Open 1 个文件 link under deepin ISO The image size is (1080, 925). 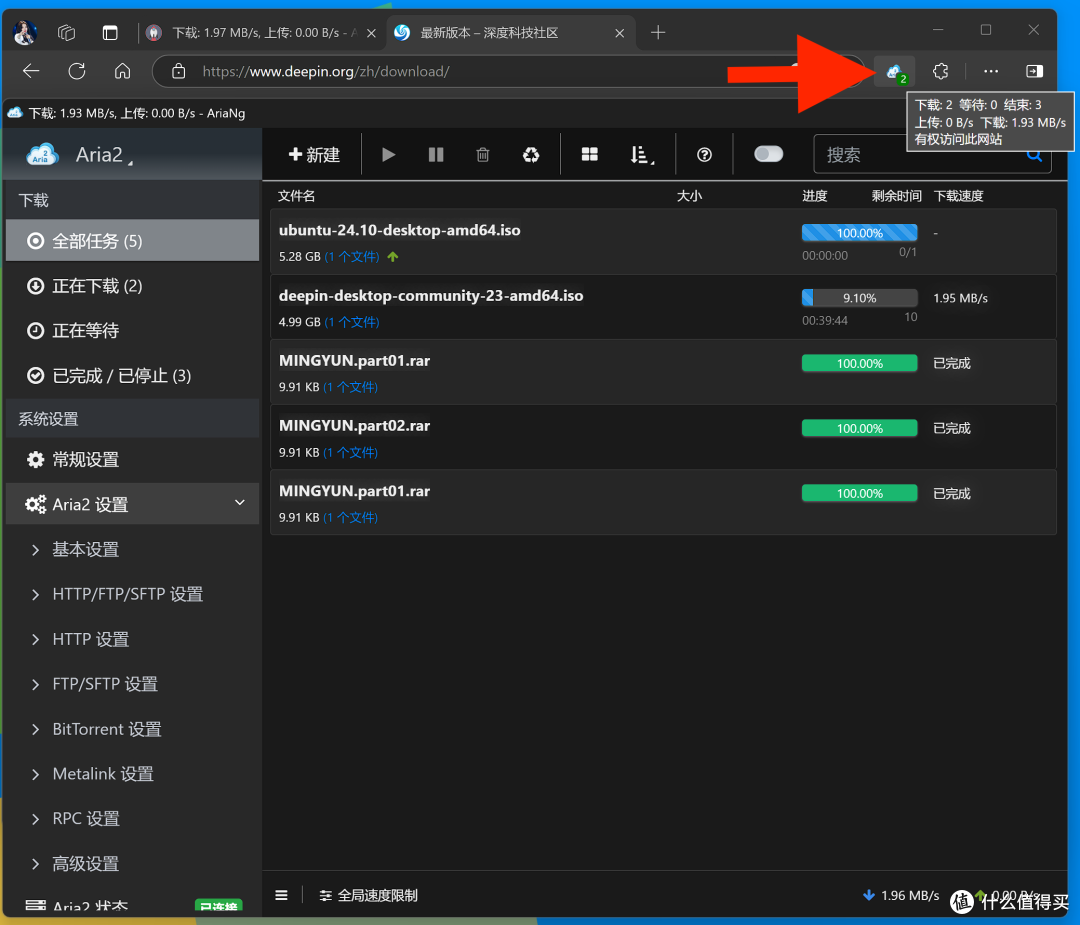tap(351, 321)
